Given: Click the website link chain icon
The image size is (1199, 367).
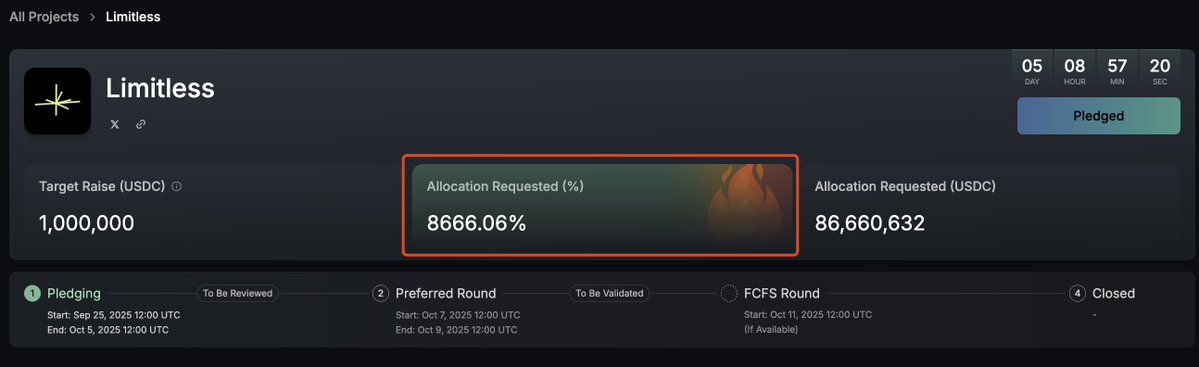Looking at the screenshot, I should click(x=141, y=124).
